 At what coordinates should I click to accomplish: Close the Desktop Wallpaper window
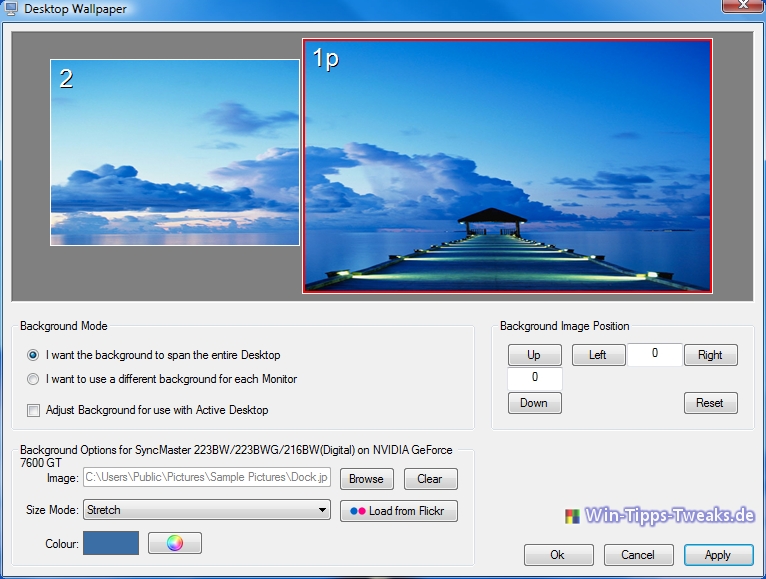743,5
